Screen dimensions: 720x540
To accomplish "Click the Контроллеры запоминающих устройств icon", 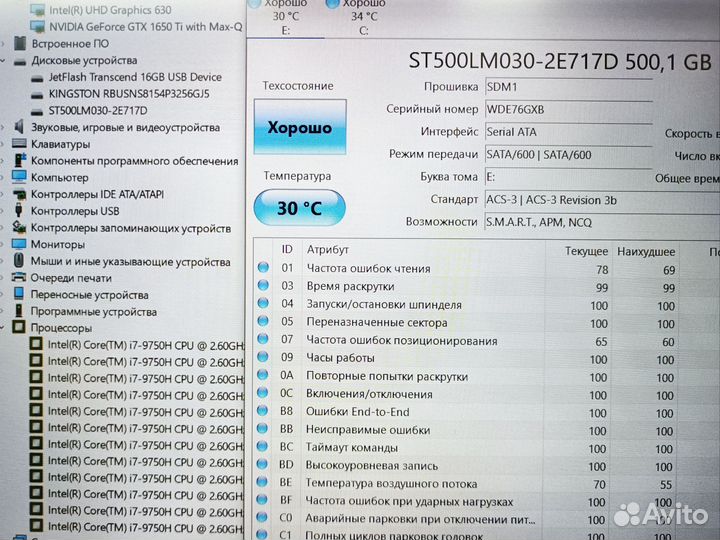I will pos(19,227).
